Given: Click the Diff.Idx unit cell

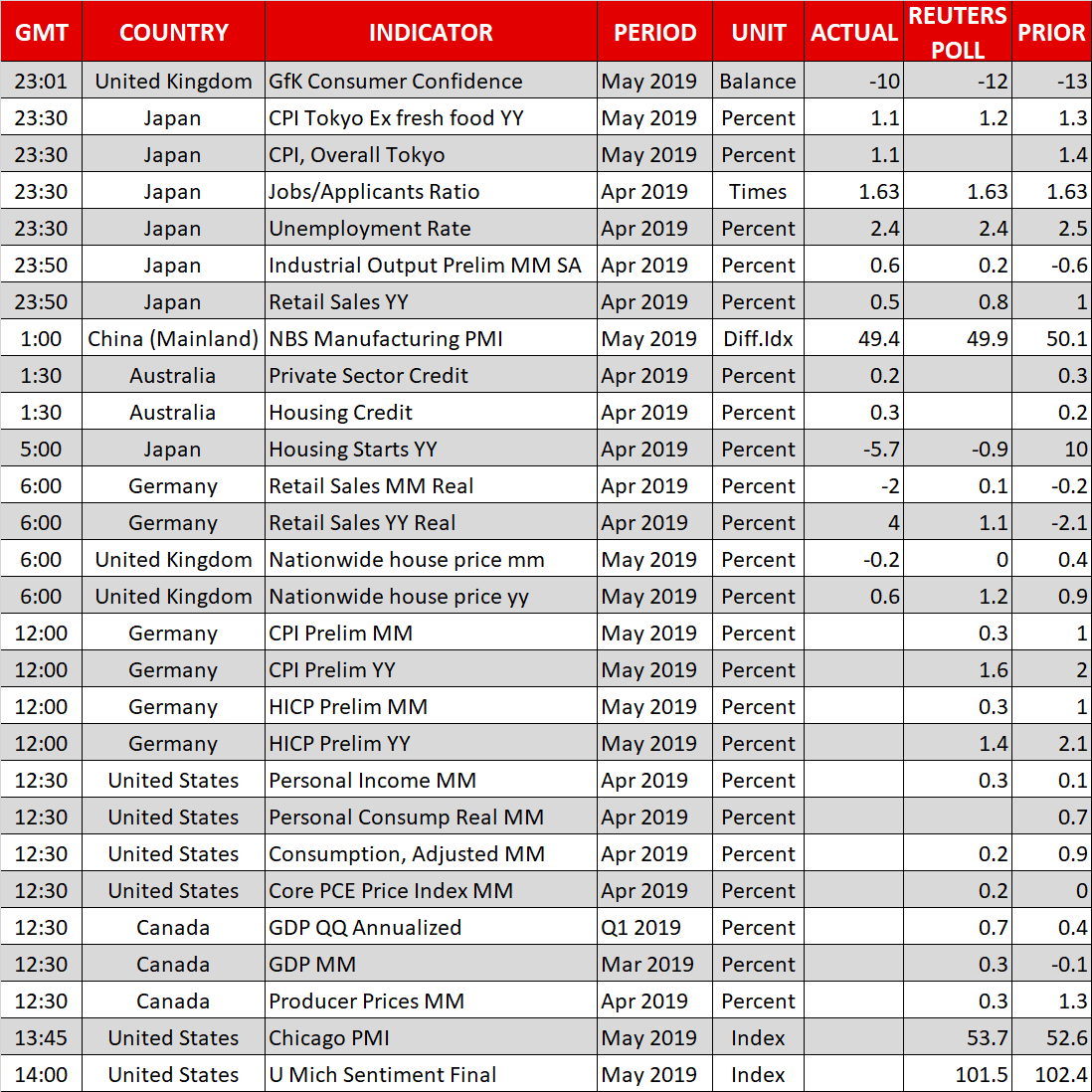Looking at the screenshot, I should [x=759, y=338].
